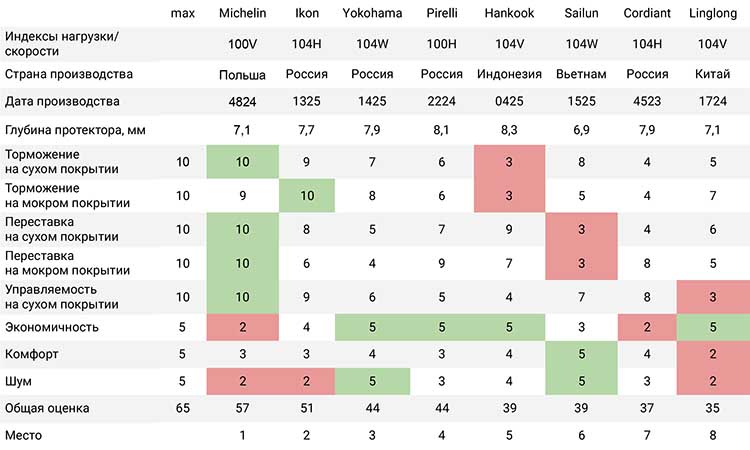Select the Yokohama column header
This screenshot has height=450, width=750.
point(372,13)
